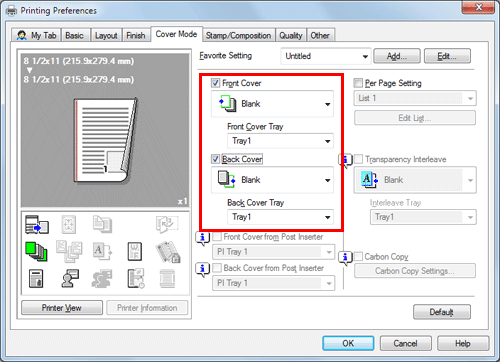Click the greyed account track group icon

[x=102, y=279]
